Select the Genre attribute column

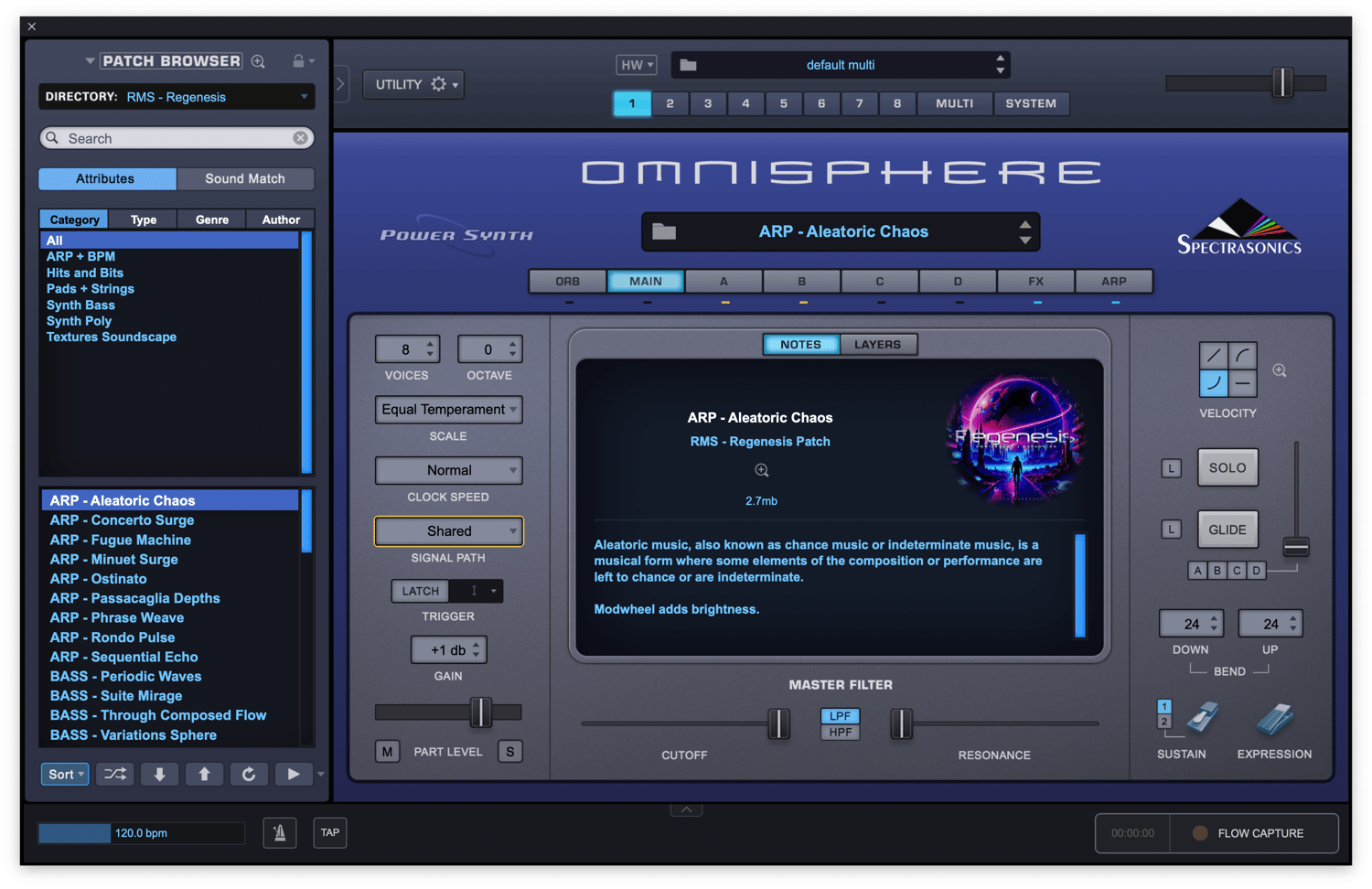tap(212, 220)
